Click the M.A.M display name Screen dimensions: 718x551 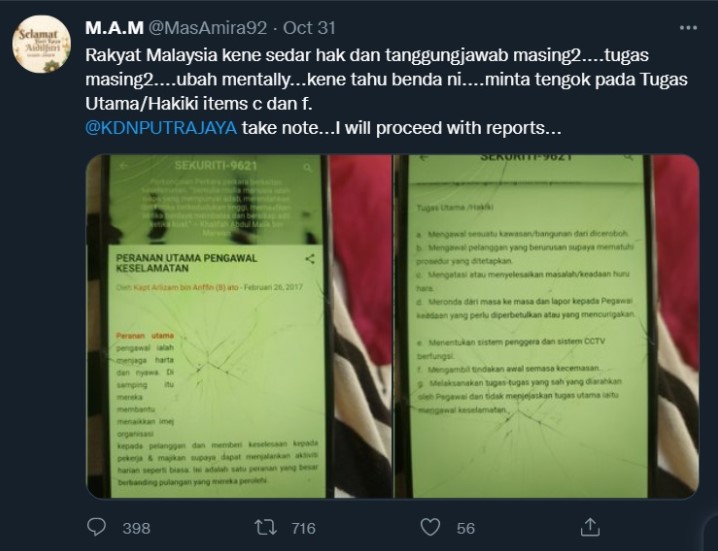pos(114,28)
